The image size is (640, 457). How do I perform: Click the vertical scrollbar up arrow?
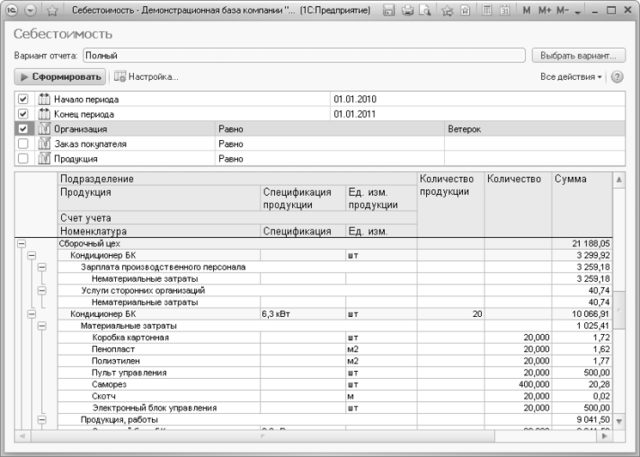619,180
